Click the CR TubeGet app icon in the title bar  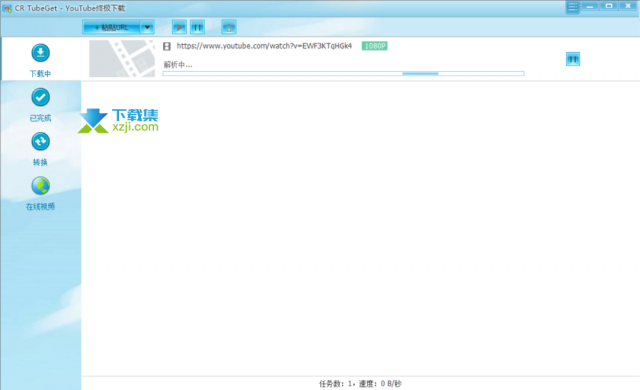(x=7, y=8)
